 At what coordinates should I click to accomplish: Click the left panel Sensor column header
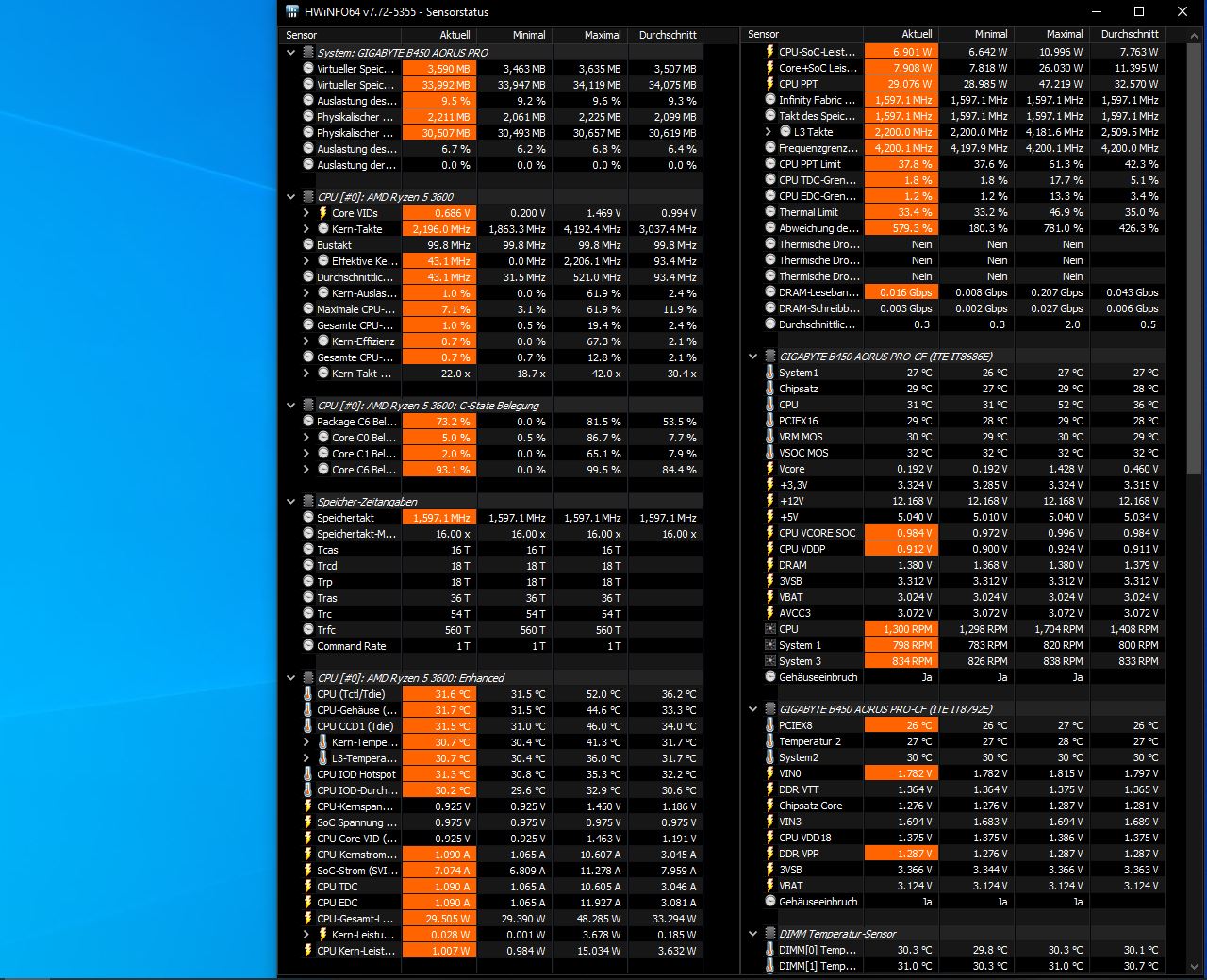(341, 35)
